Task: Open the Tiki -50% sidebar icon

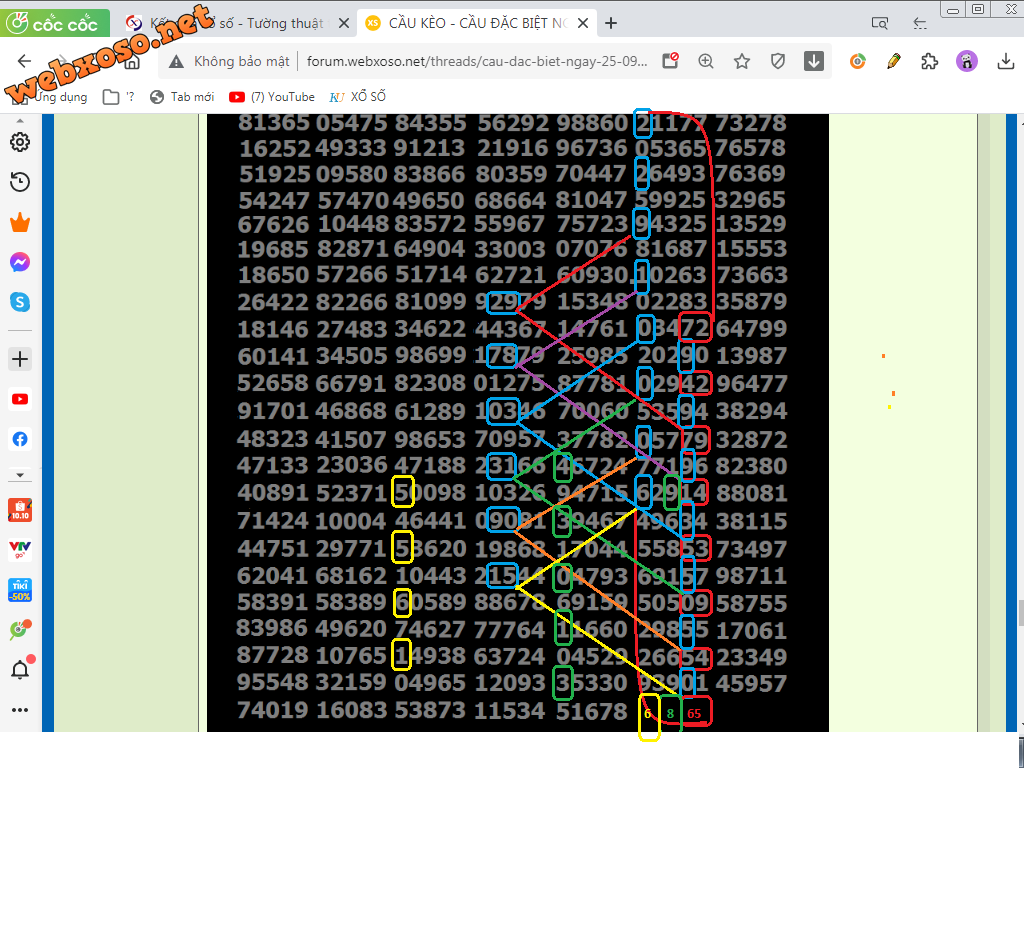Action: coord(20,590)
